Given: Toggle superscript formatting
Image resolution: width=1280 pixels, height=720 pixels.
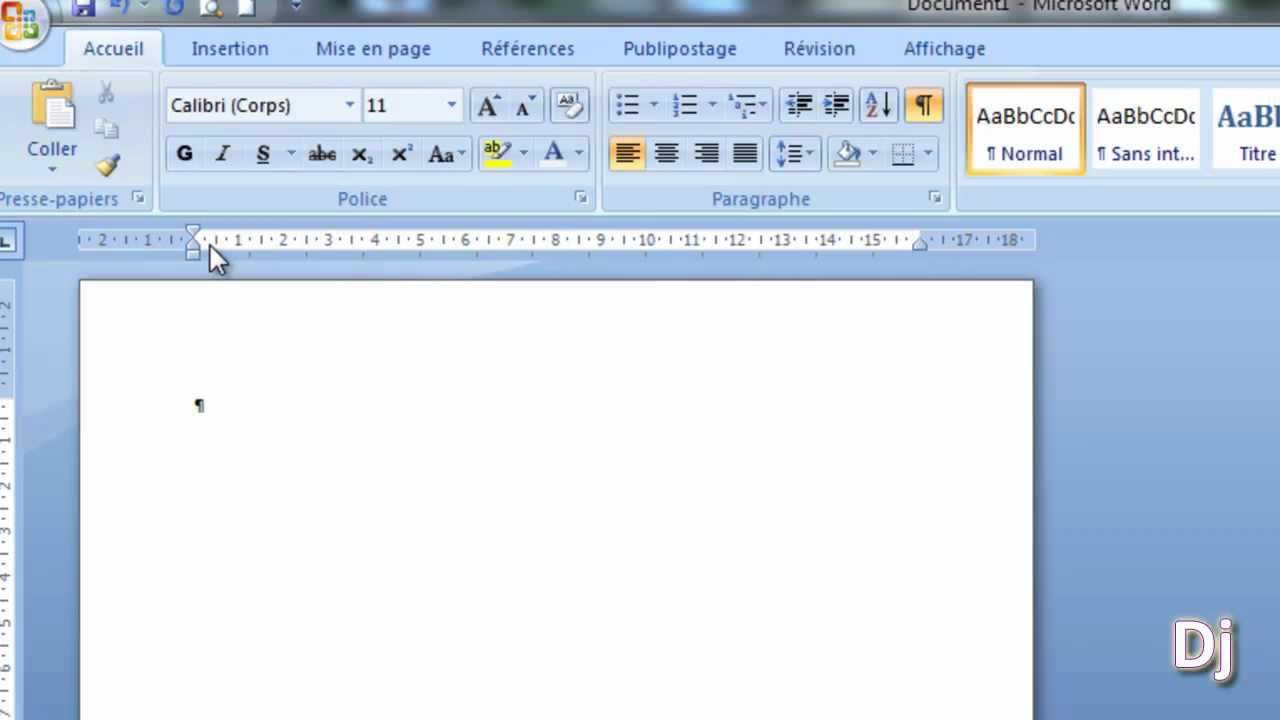Looking at the screenshot, I should tap(402, 154).
